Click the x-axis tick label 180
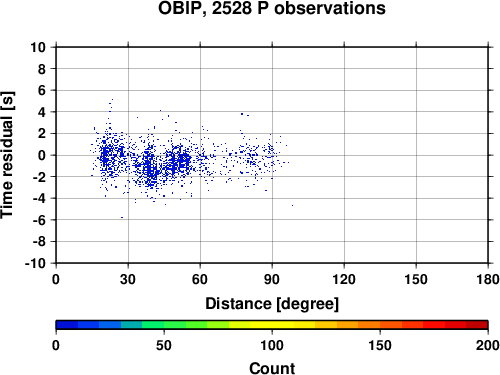The image size is (500, 375). tap(488, 279)
